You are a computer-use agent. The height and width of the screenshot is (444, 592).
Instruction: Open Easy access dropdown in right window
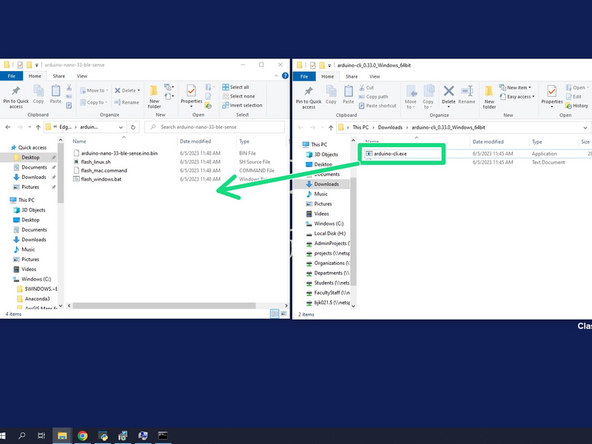click(x=517, y=97)
